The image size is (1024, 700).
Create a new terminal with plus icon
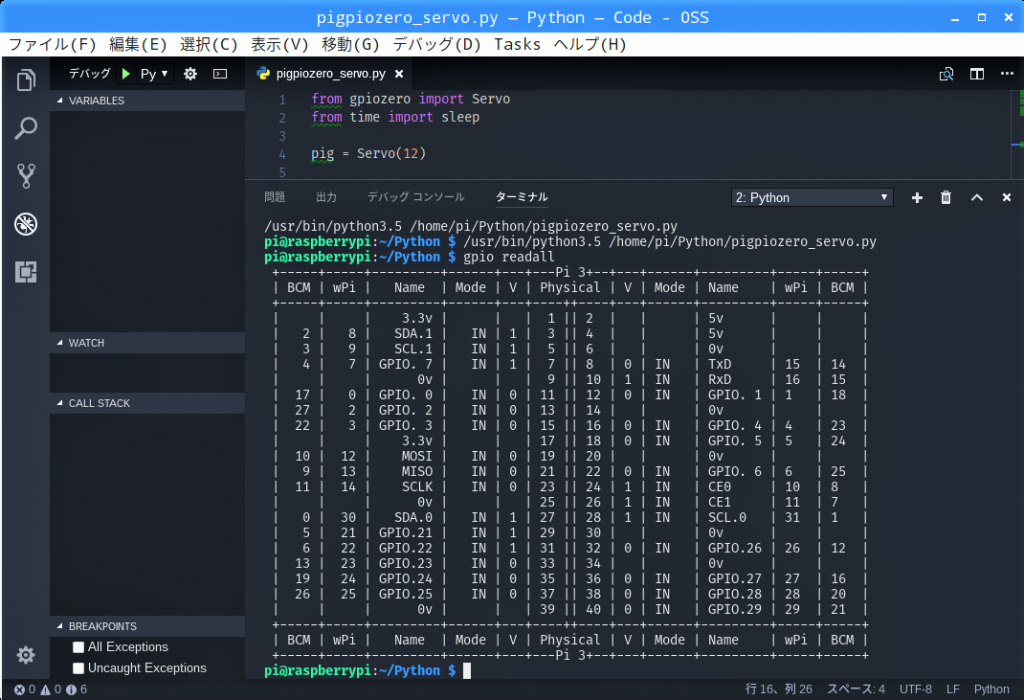[917, 198]
